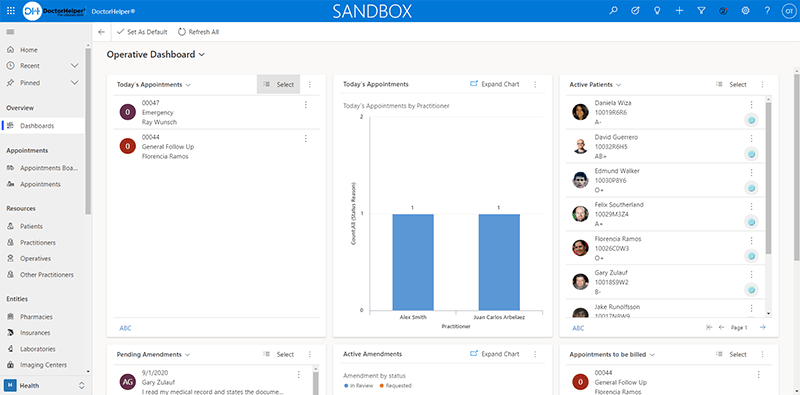Click Gary Zulauf patient photo

click(x=580, y=282)
